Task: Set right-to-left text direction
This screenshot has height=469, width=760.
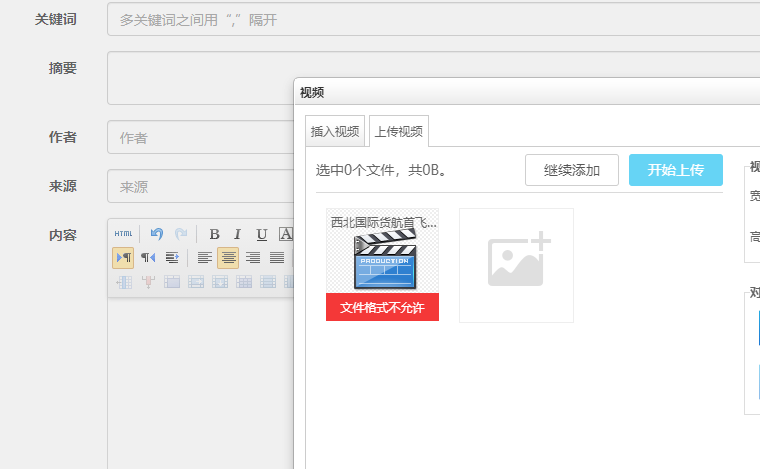Action: tap(147, 258)
